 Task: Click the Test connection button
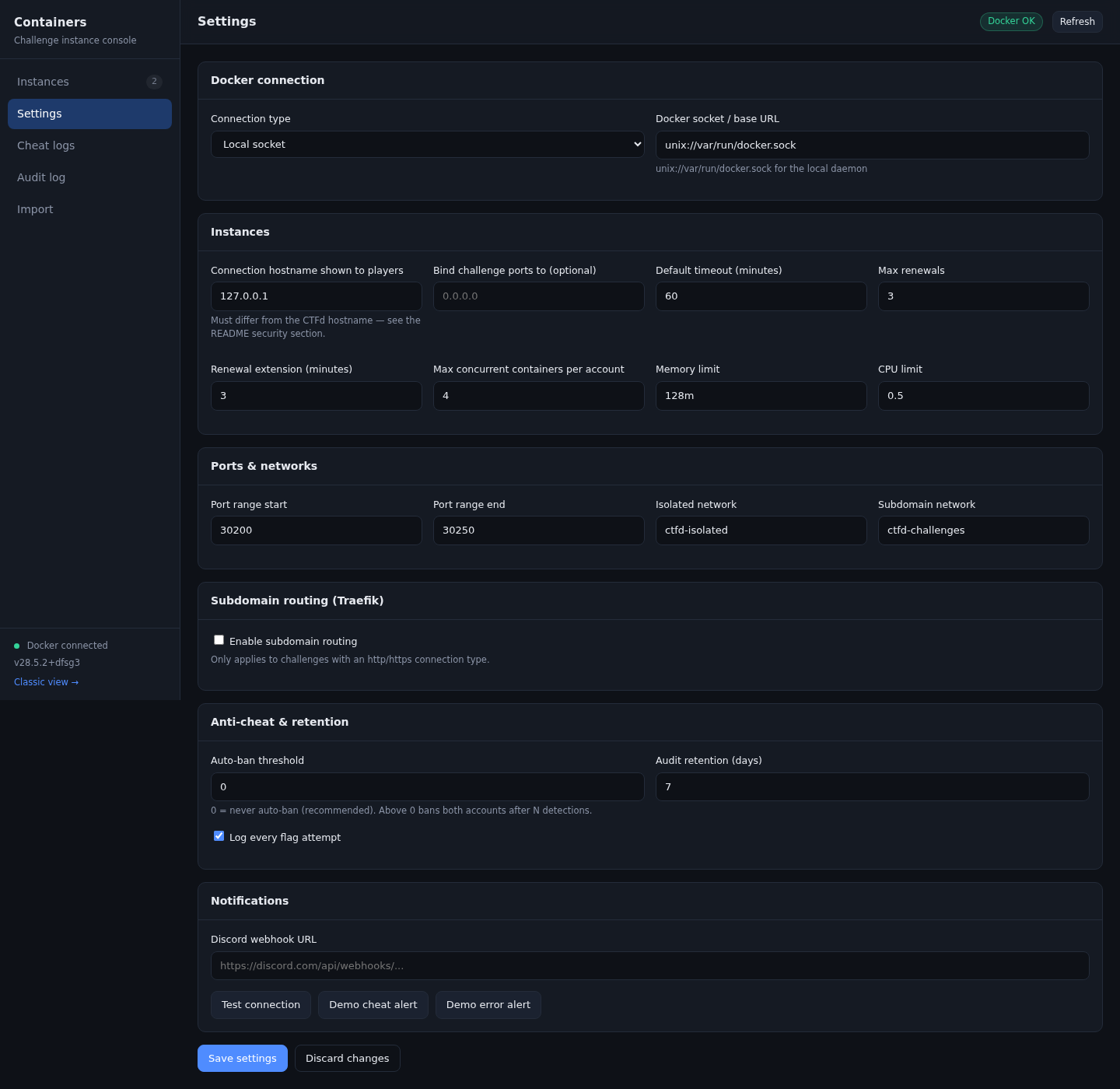261,1005
